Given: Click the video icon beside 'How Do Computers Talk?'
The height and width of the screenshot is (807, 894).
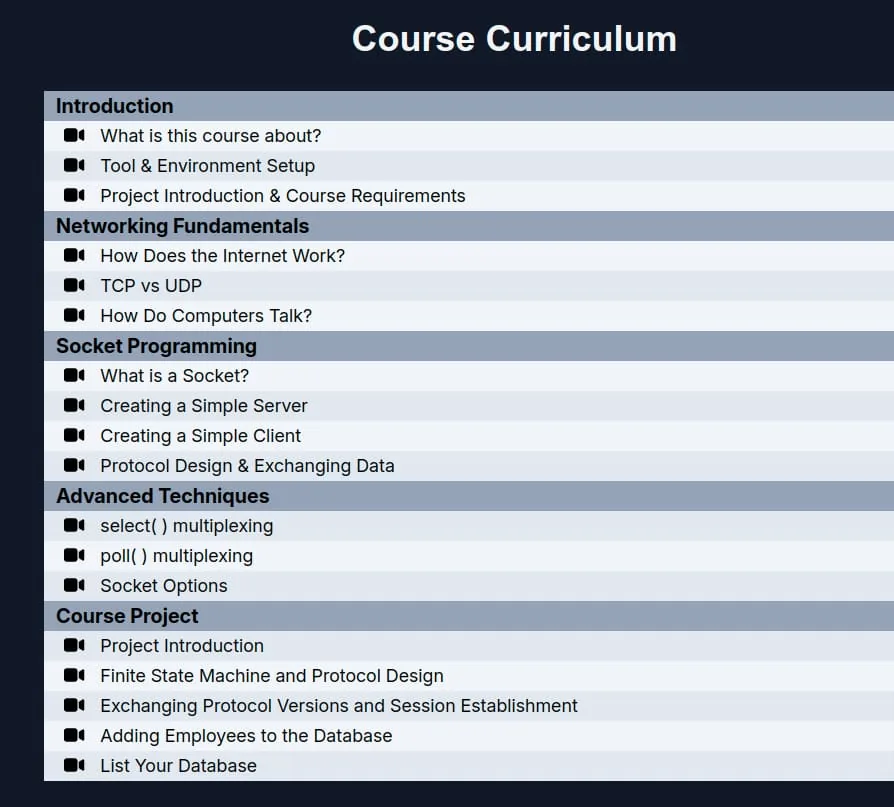Looking at the screenshot, I should (x=74, y=315).
